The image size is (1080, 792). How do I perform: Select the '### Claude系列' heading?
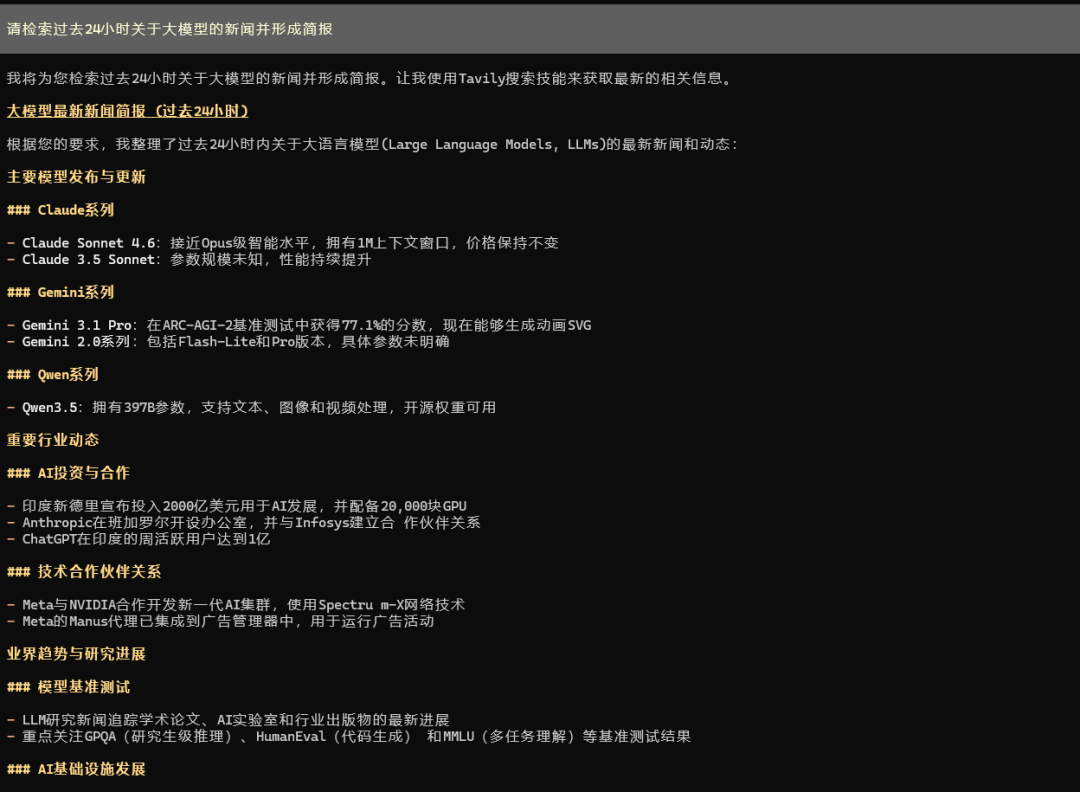pyautogui.click(x=61, y=210)
